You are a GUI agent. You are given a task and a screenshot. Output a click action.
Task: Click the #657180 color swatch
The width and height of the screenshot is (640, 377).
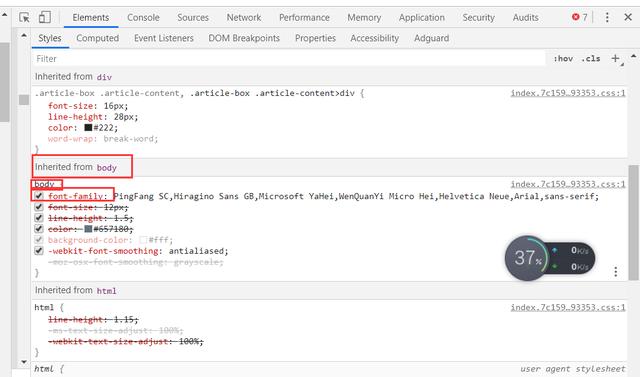coord(88,229)
